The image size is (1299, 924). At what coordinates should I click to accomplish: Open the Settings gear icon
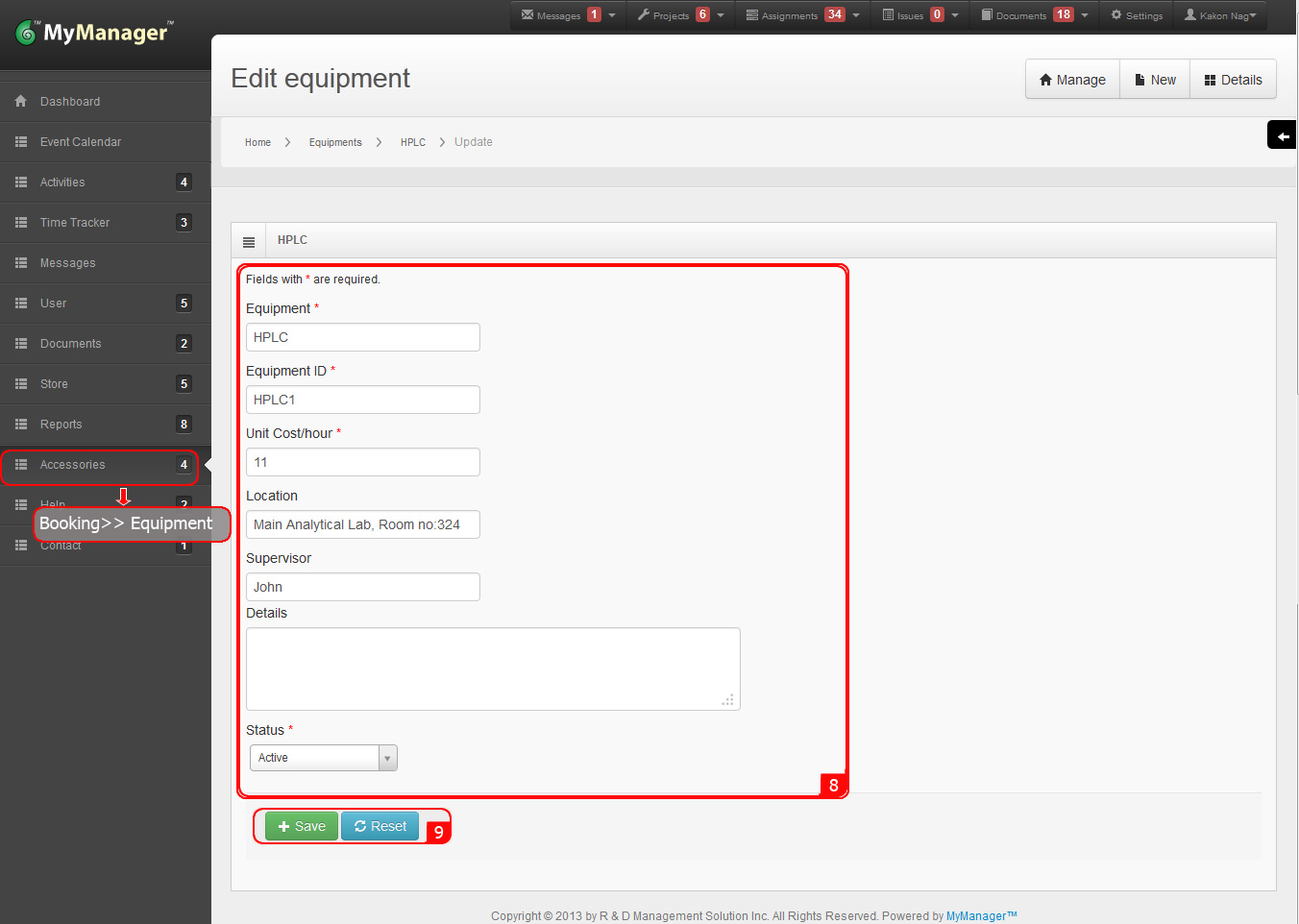pyautogui.click(x=1115, y=14)
